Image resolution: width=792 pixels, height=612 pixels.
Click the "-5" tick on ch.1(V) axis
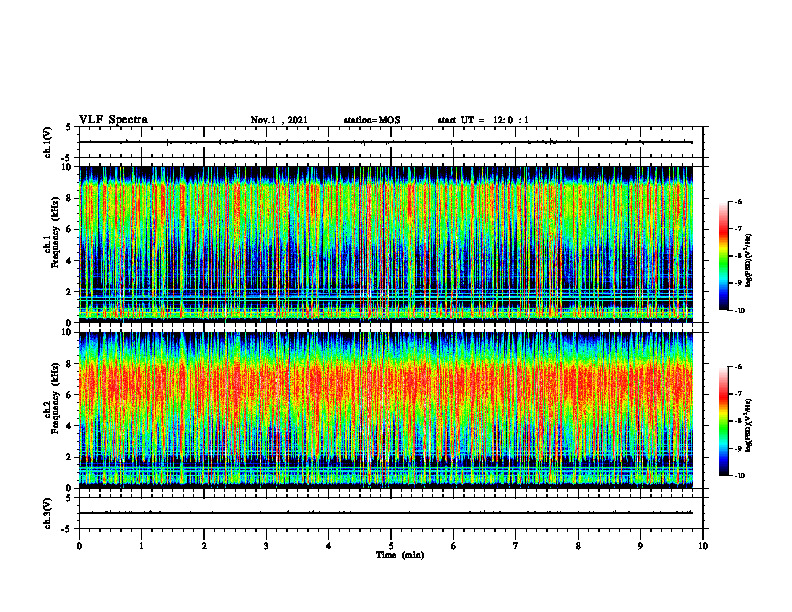coord(67,158)
